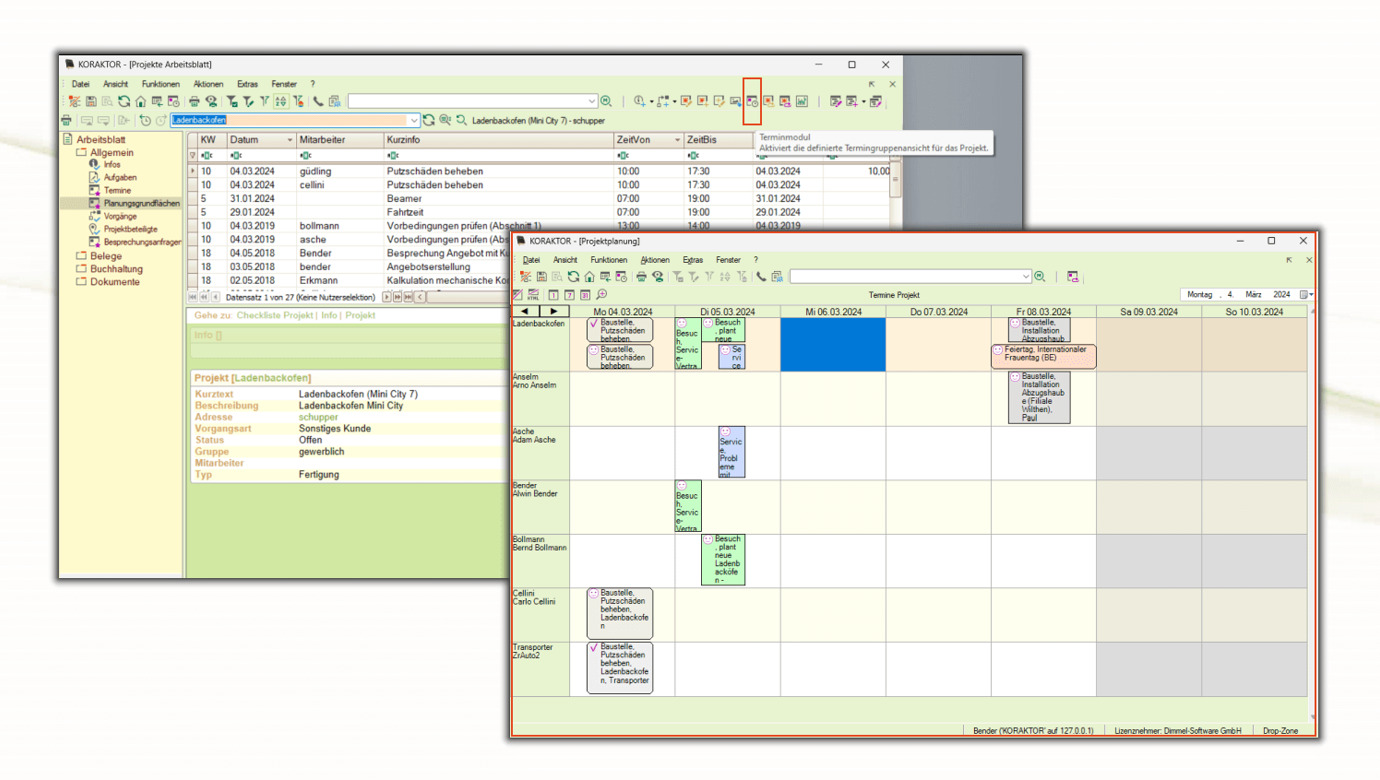Go to next week with right arrow
Screen dimensions: 1380x780
[554, 312]
